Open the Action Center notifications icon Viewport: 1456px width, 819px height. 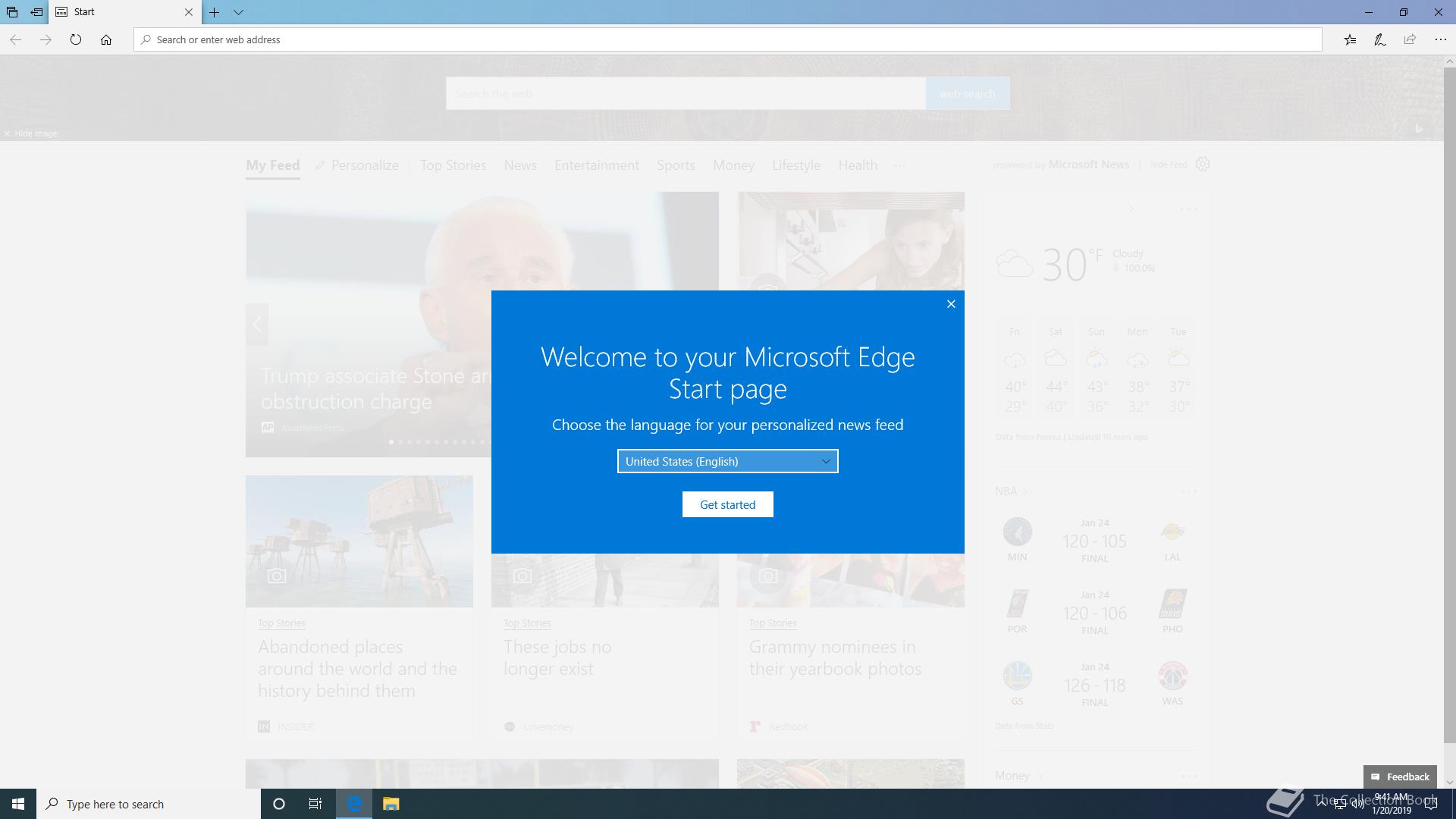(1431, 804)
